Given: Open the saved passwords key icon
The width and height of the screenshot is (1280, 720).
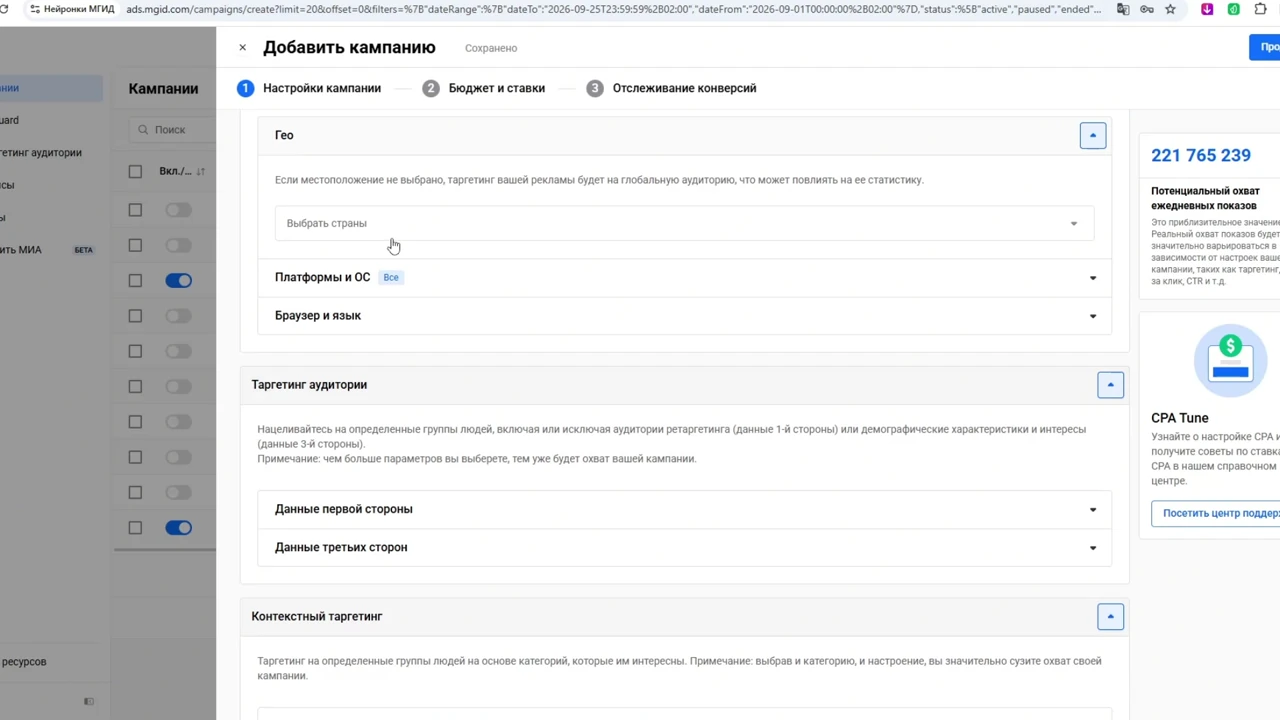Looking at the screenshot, I should click(x=1146, y=9).
